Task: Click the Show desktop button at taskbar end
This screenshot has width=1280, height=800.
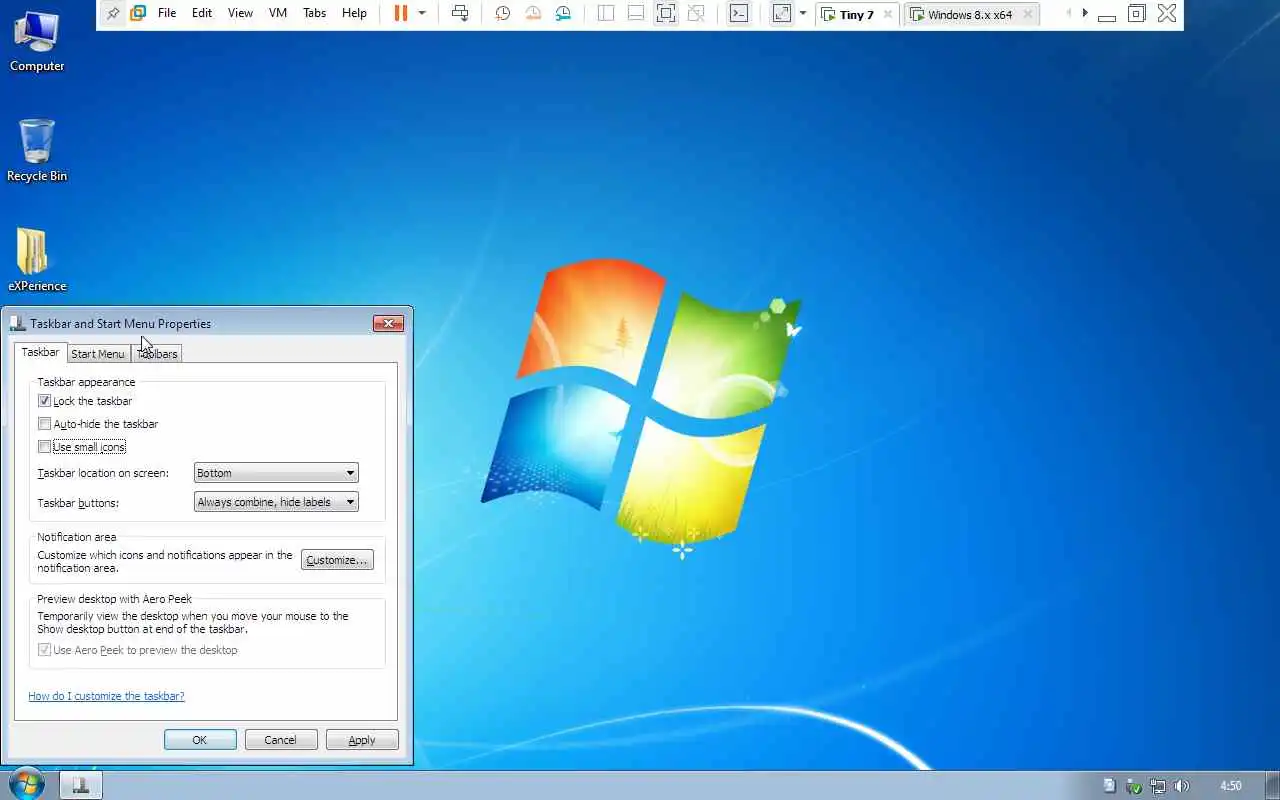Action: coord(1272,786)
